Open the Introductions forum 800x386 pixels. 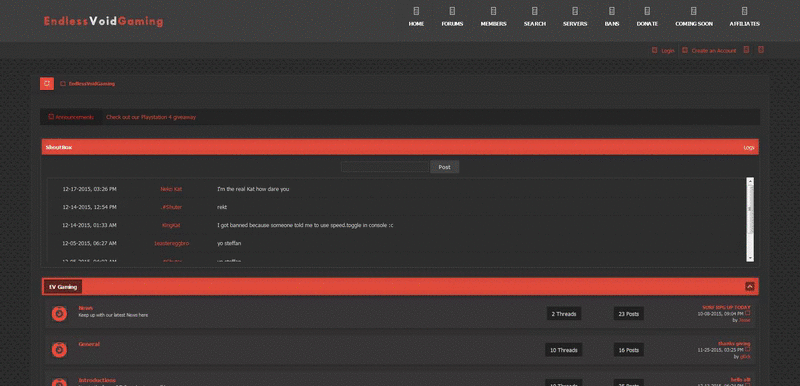tap(97, 380)
